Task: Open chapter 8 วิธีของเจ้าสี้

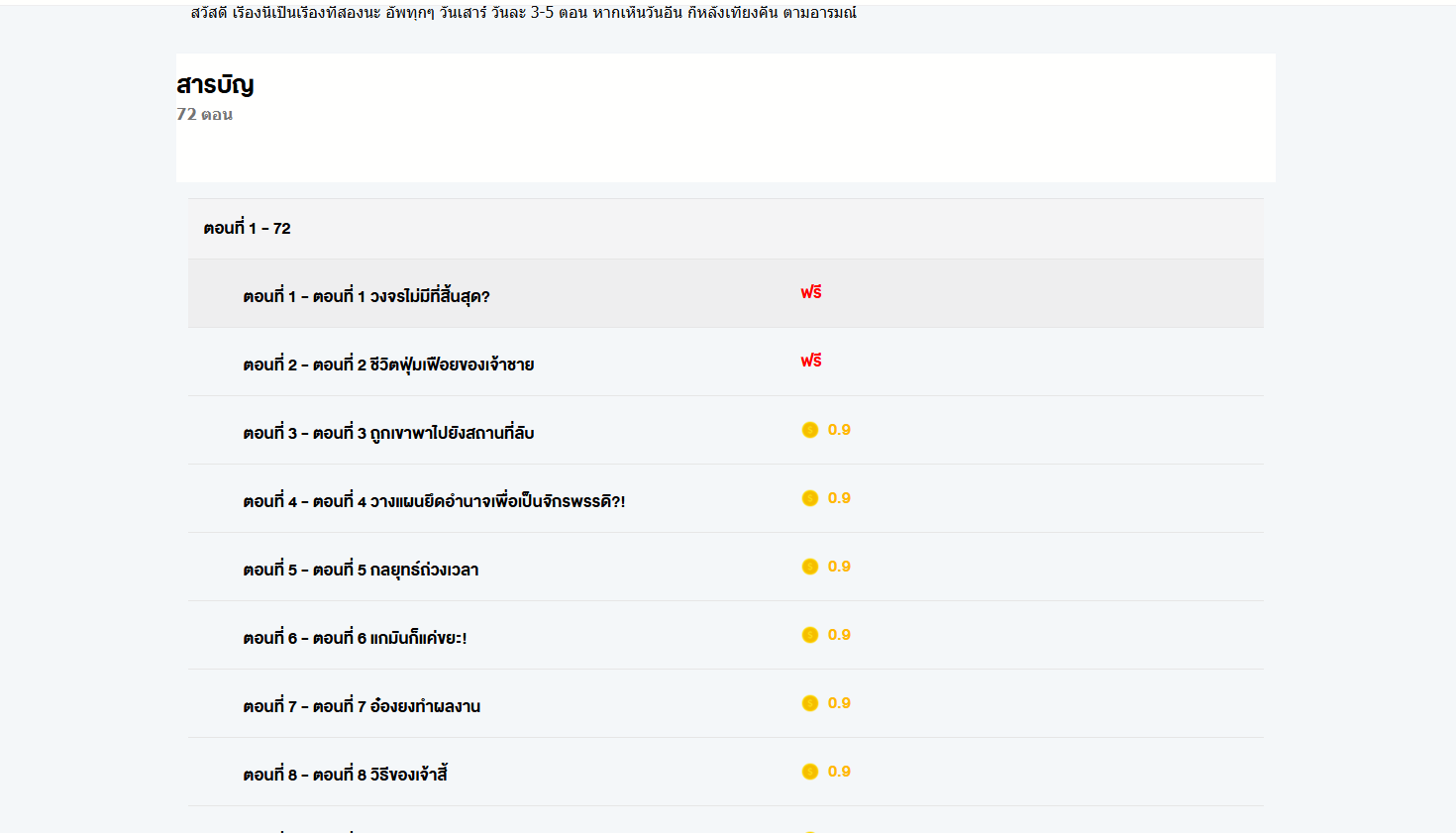Action: (345, 775)
